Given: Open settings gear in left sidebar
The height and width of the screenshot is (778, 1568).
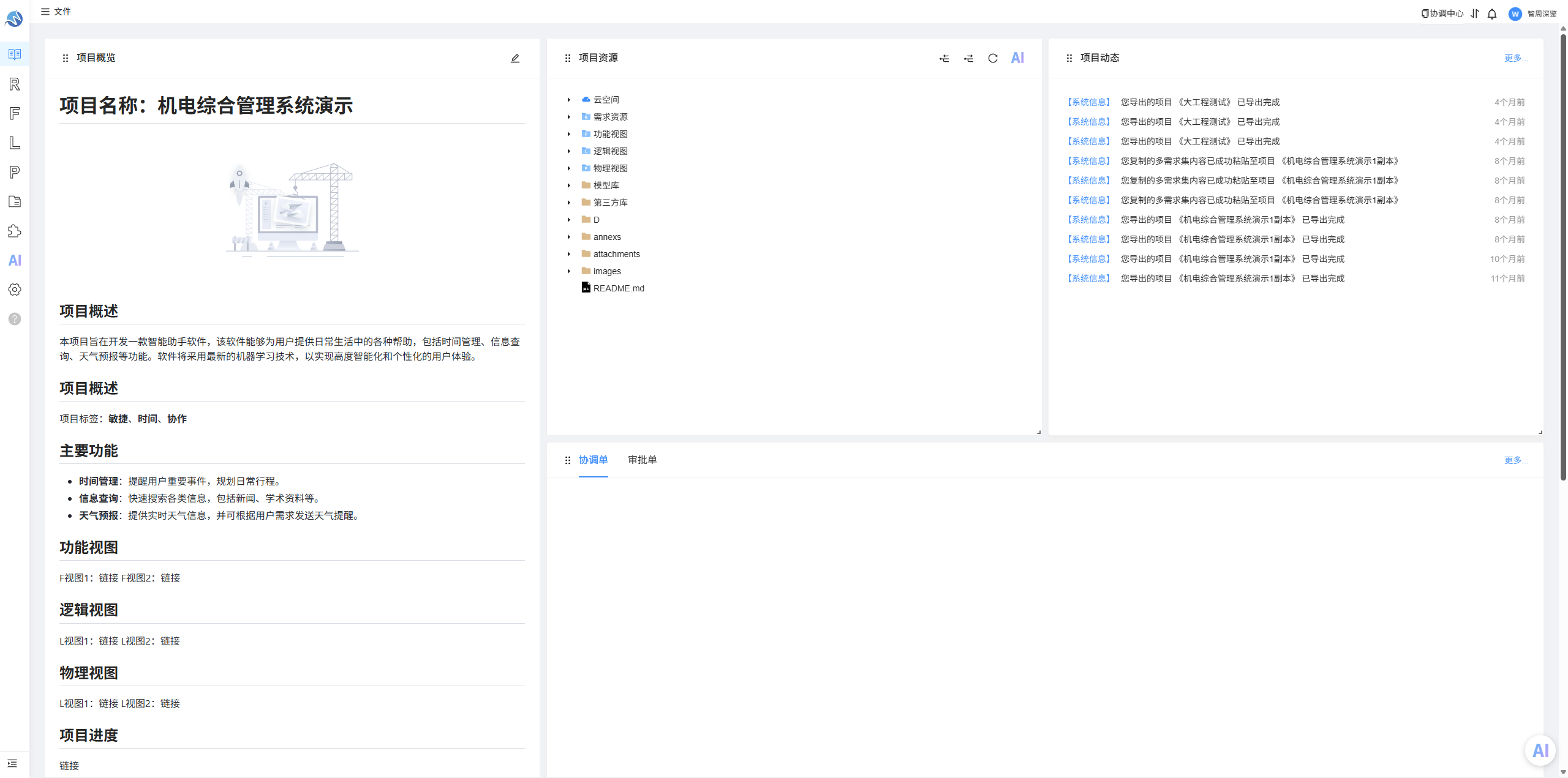Looking at the screenshot, I should pyautogui.click(x=15, y=290).
